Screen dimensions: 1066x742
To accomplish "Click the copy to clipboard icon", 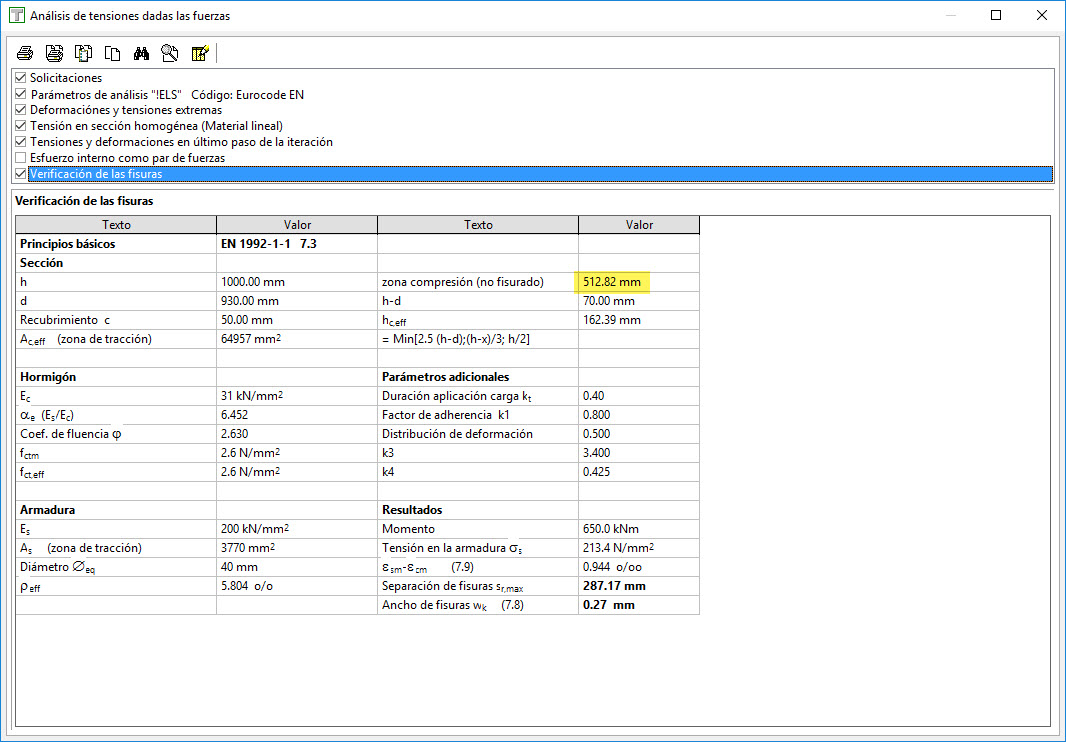I will pos(84,53).
